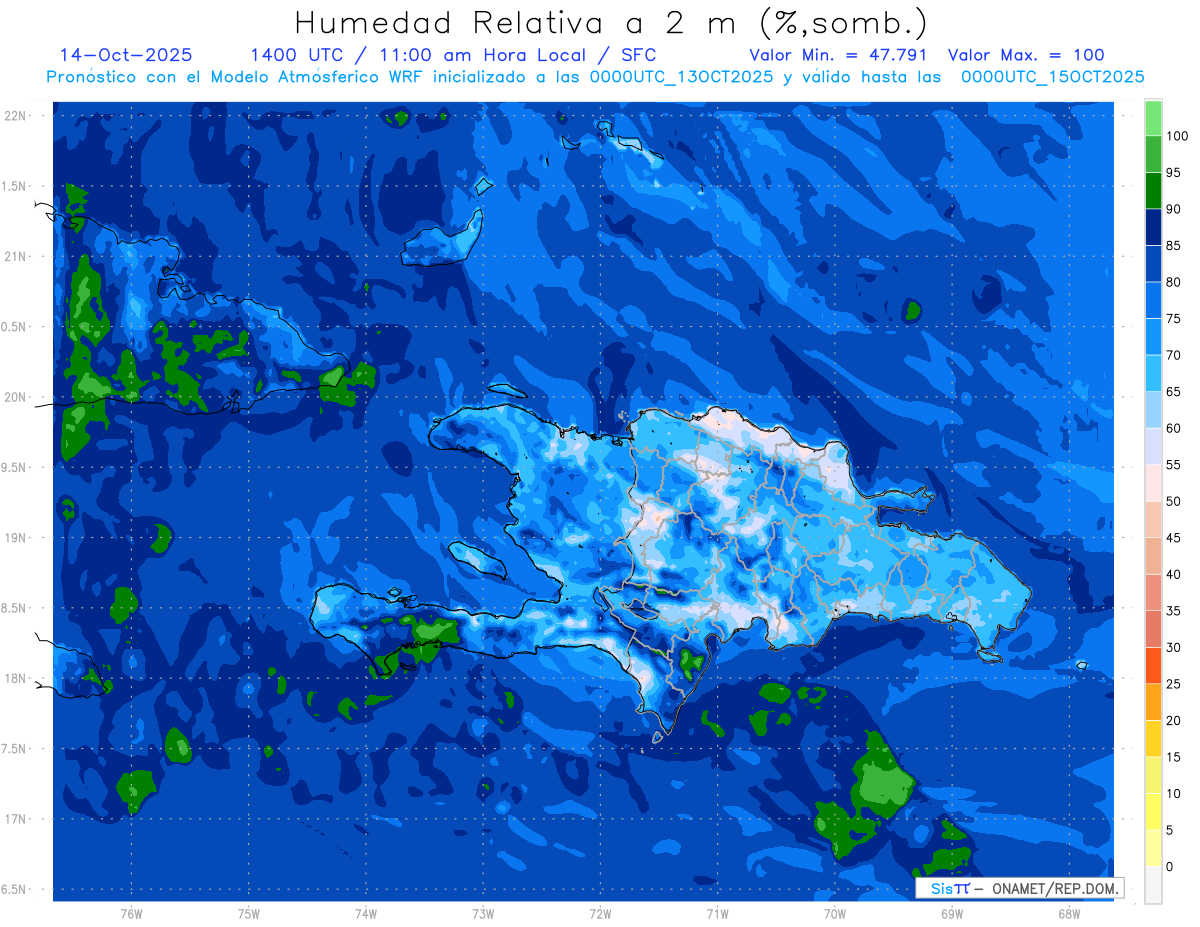
Task: Click the '19N' latitude label
Action: click(15, 537)
